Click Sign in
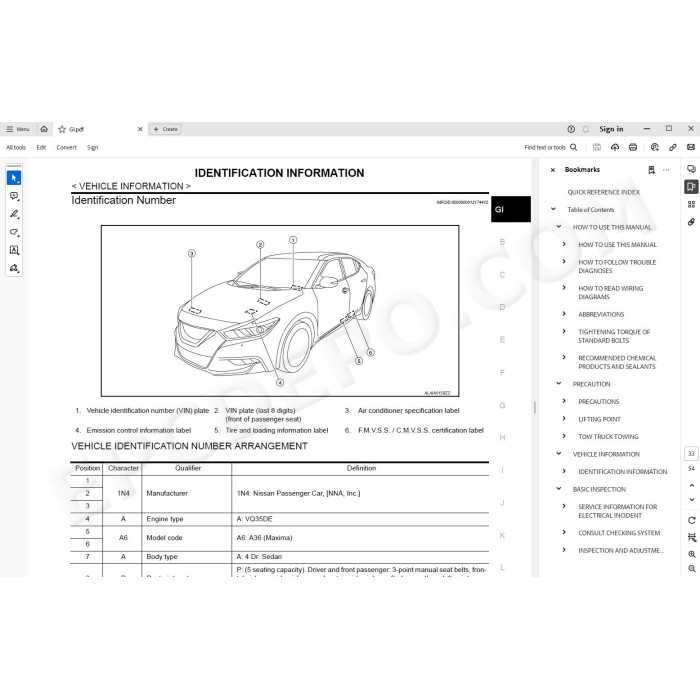This screenshot has width=700, height=700. coord(611,129)
